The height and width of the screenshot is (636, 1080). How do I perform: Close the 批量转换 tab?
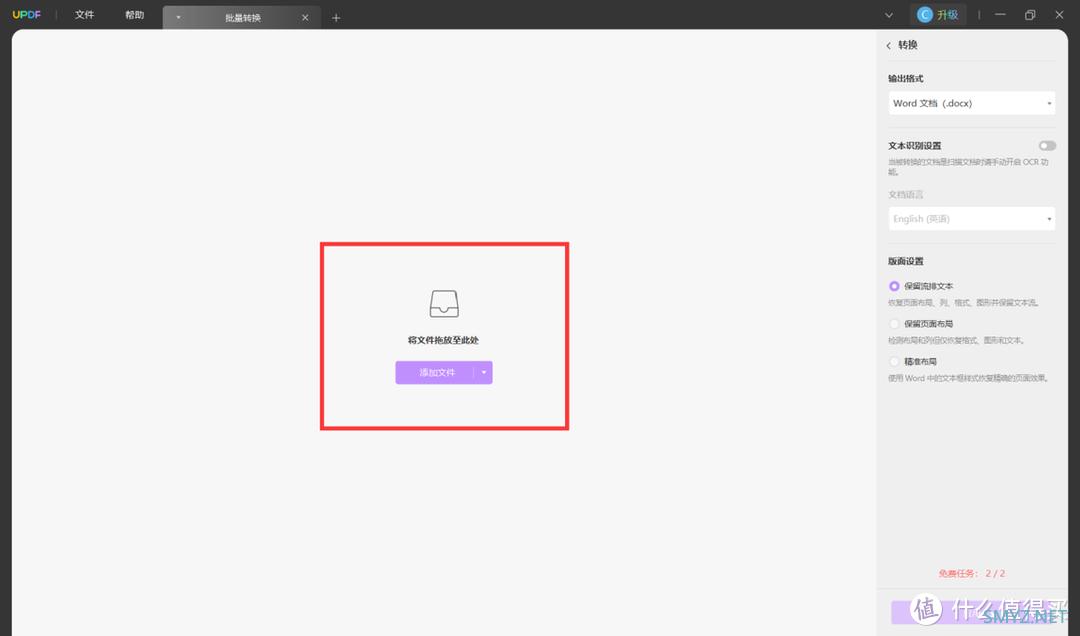305,18
